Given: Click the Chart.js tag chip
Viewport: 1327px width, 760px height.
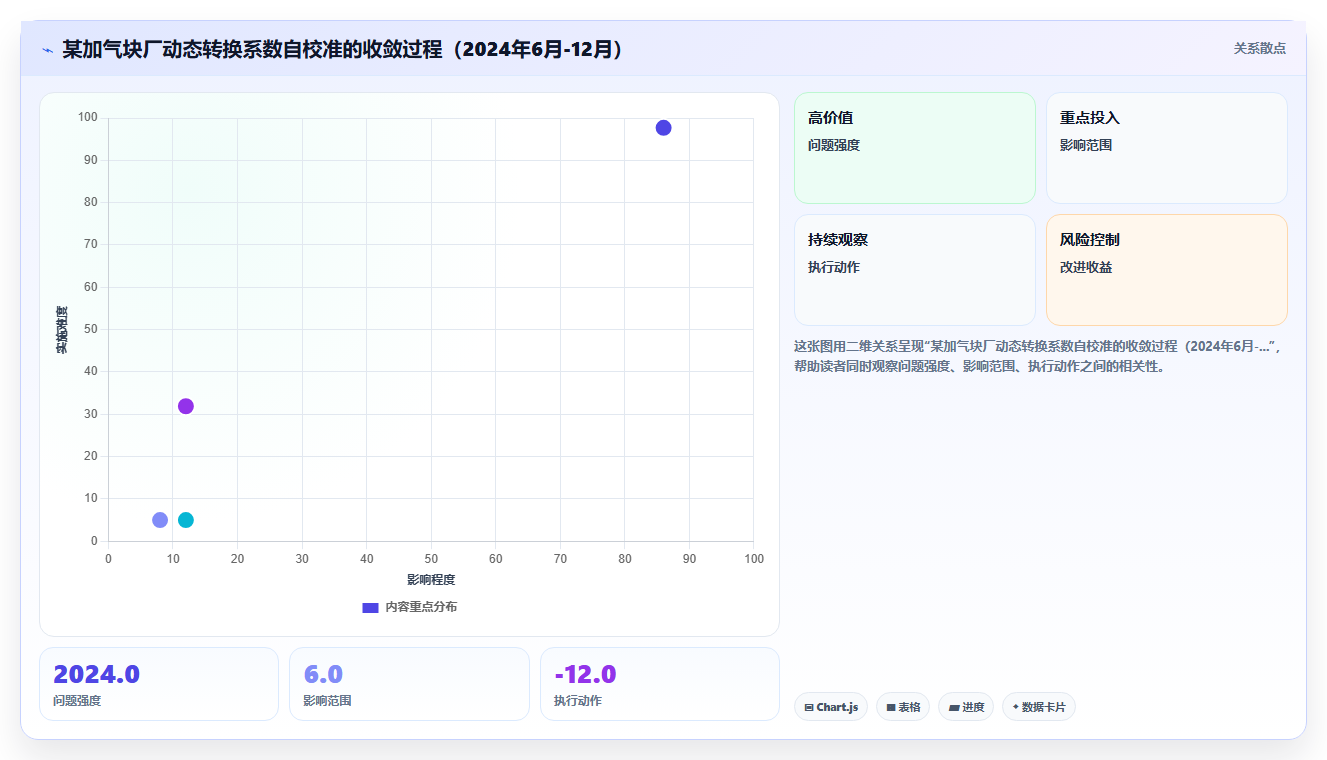Looking at the screenshot, I should [x=830, y=707].
